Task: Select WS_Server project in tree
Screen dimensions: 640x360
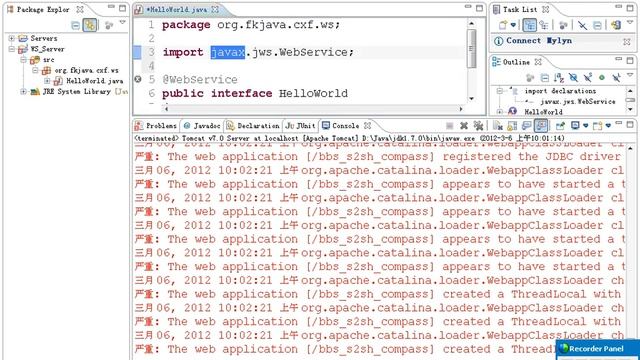Action: point(47,49)
